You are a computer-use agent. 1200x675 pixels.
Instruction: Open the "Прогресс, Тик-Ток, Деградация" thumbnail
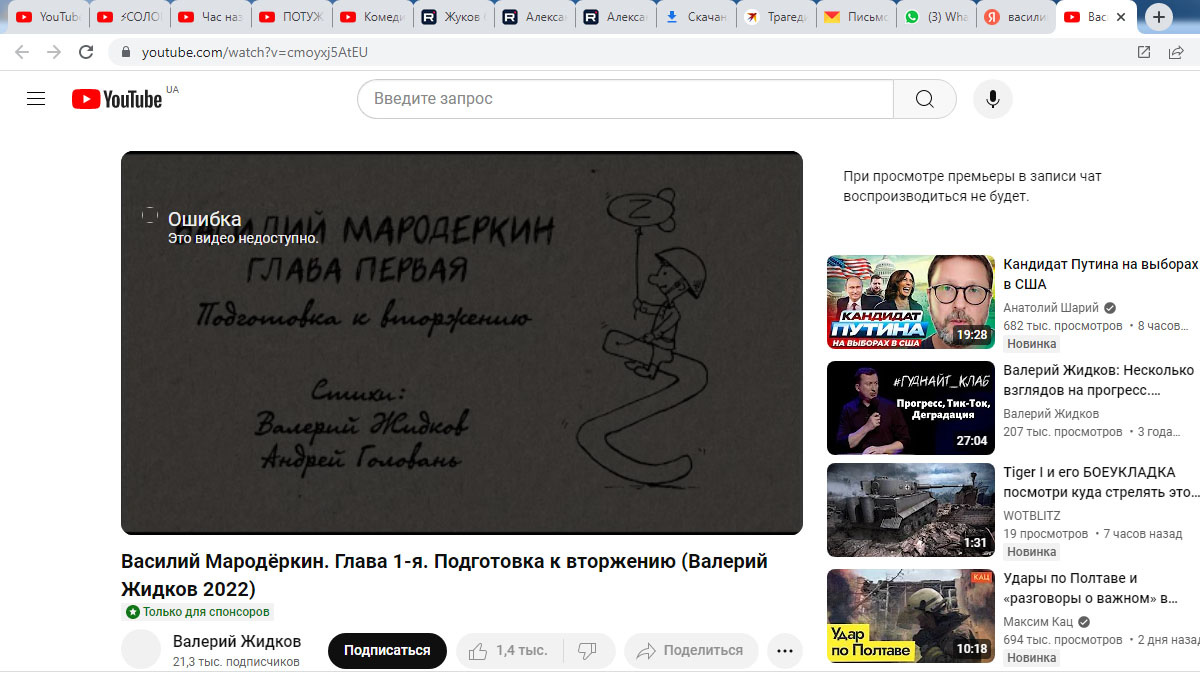[911, 408]
